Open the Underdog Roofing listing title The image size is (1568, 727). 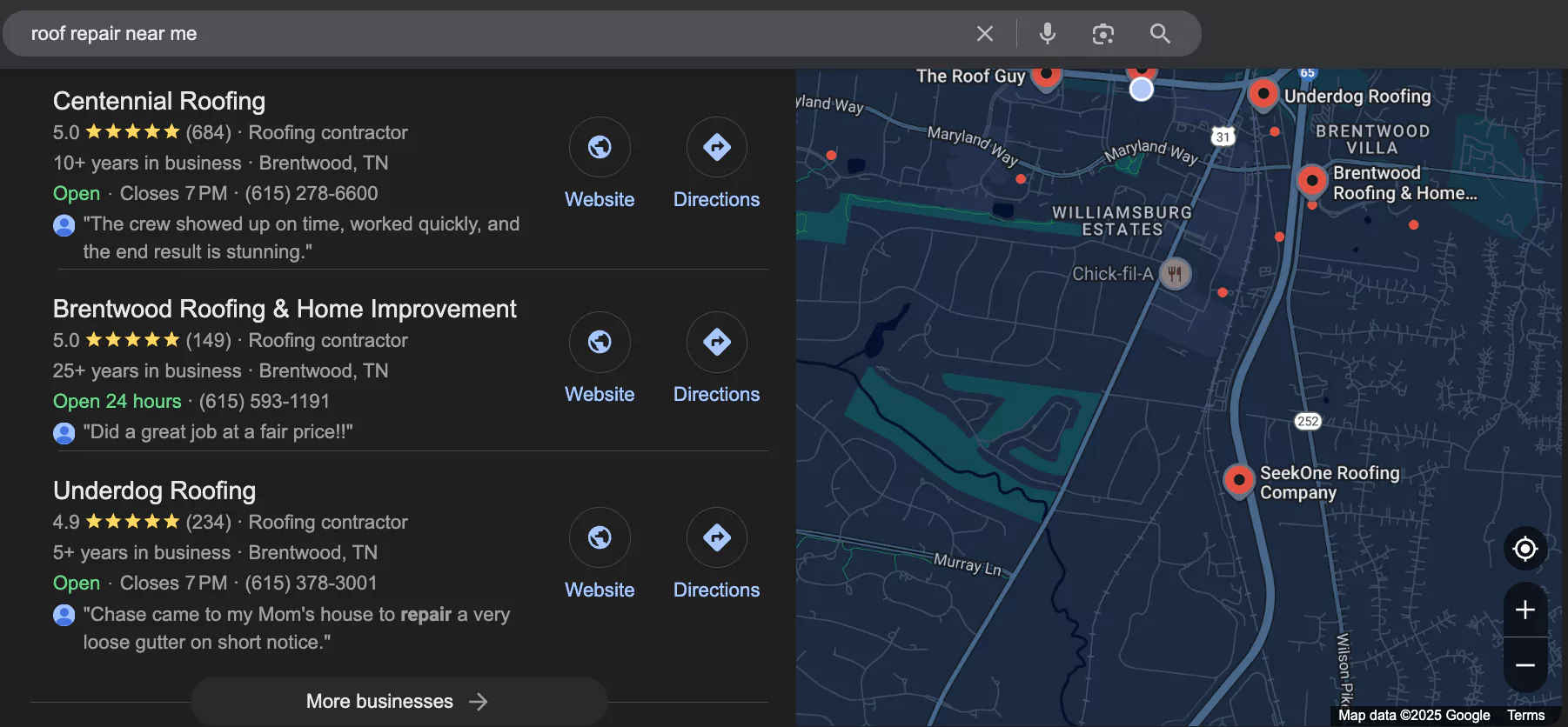coord(154,490)
